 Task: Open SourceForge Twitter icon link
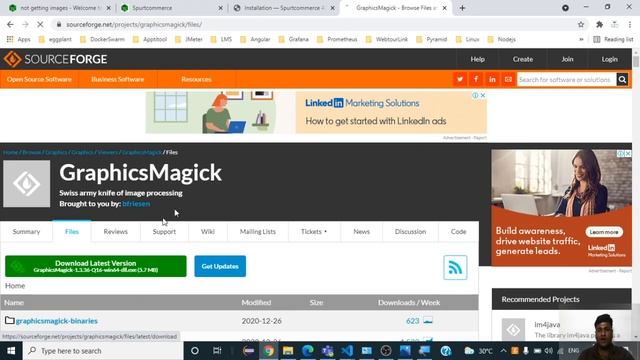tap(460, 80)
